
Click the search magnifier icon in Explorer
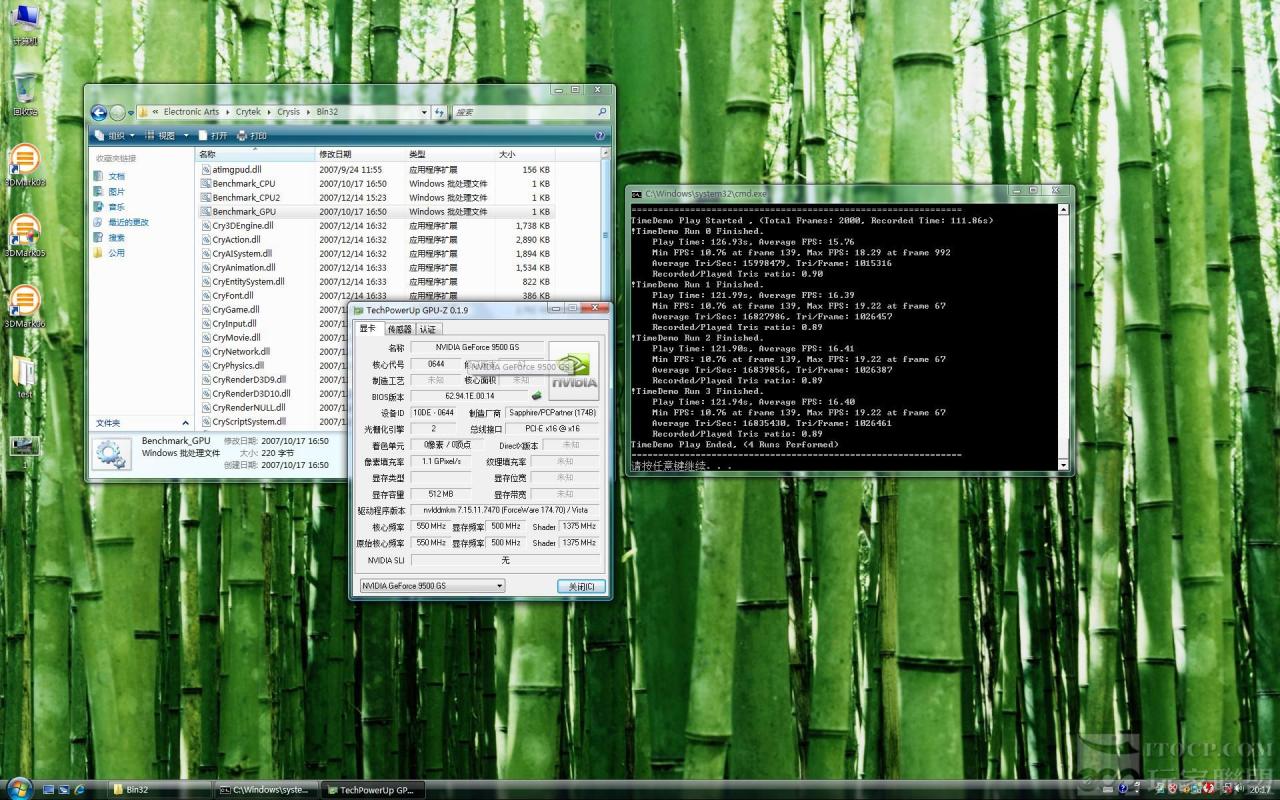[602, 112]
